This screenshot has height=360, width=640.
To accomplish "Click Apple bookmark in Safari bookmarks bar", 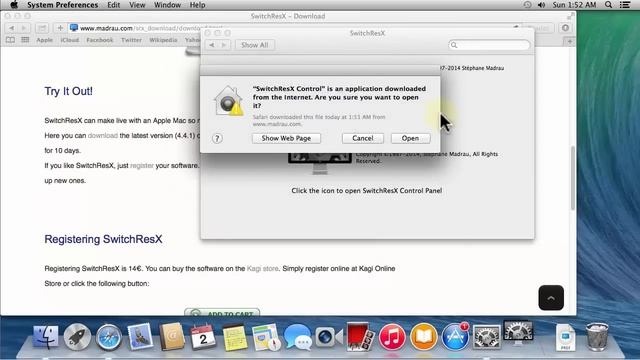I will pyautogui.click(x=44, y=40).
